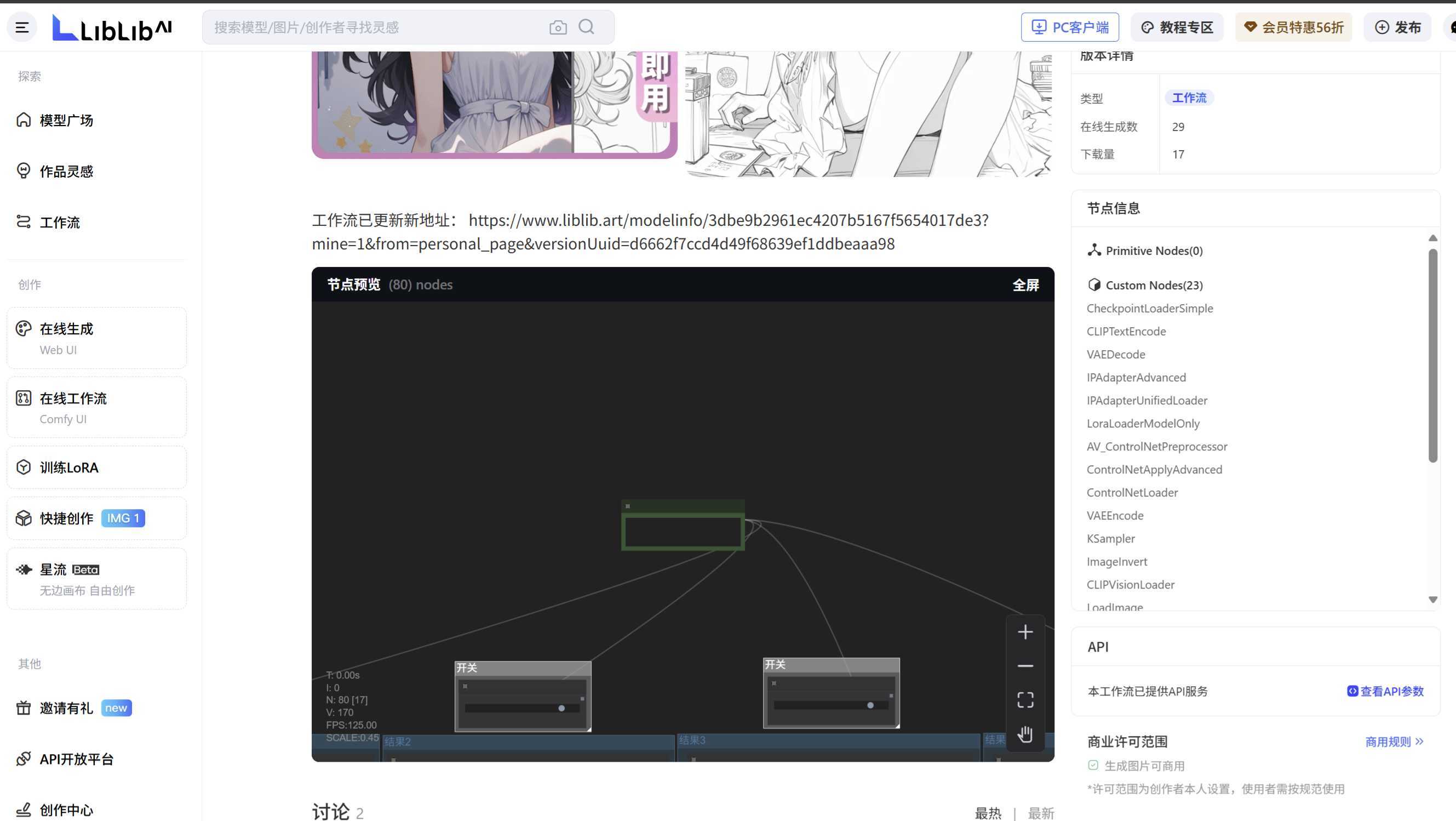Click the 工作流 type tag
1456x821 pixels.
1189,98
